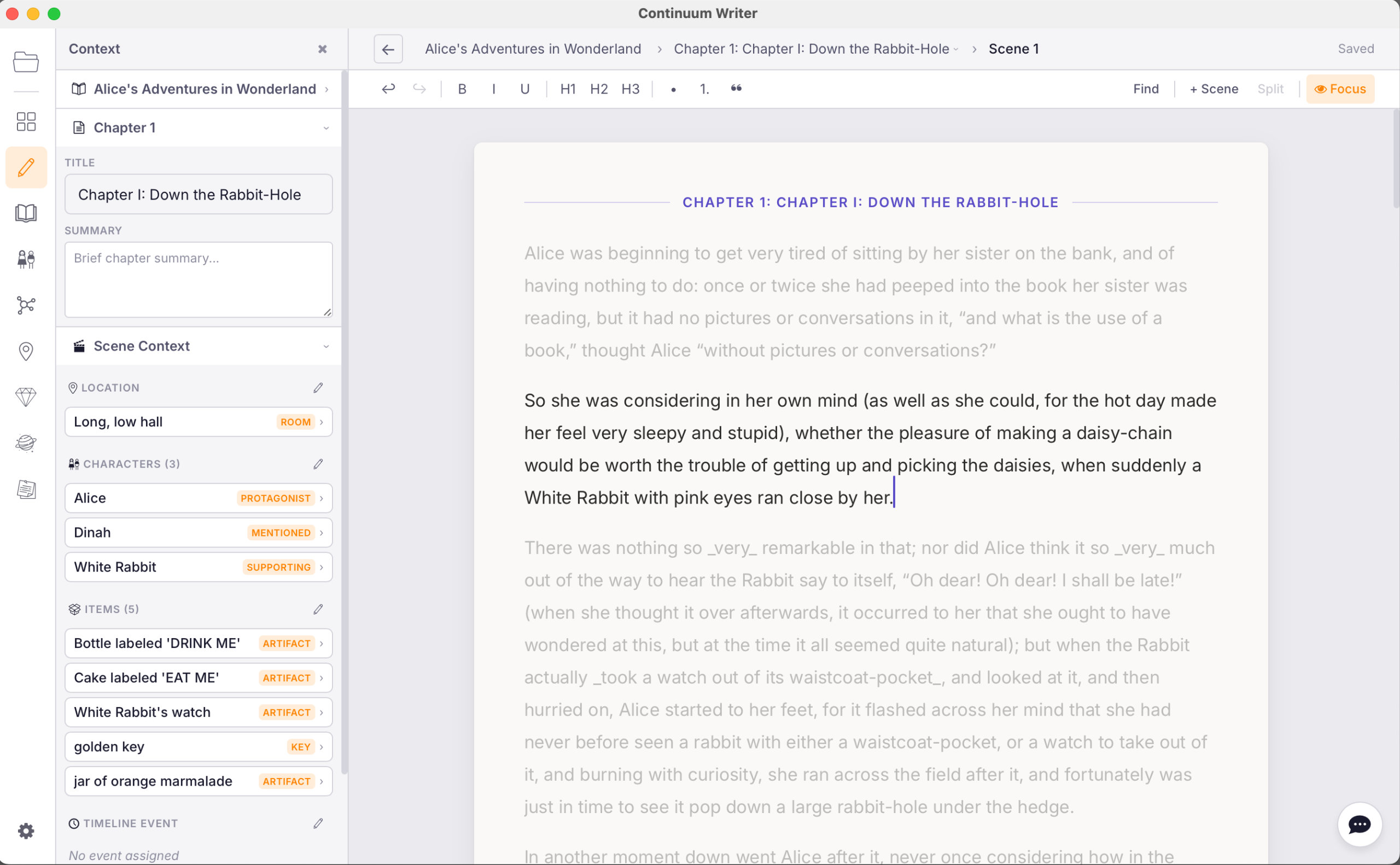Click the chapter Summary text area
This screenshot has width=1400, height=865.
tap(199, 280)
